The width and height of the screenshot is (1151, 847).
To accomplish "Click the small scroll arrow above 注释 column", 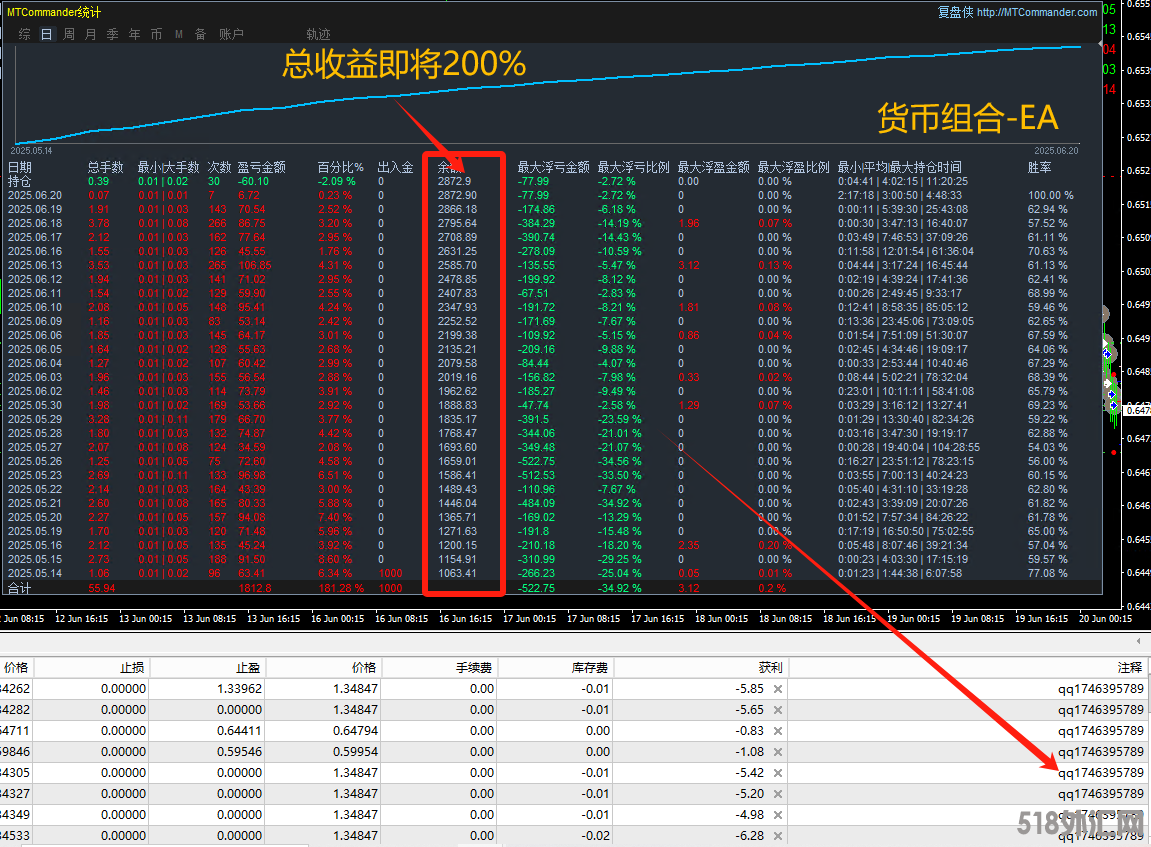I will pos(1139,641).
